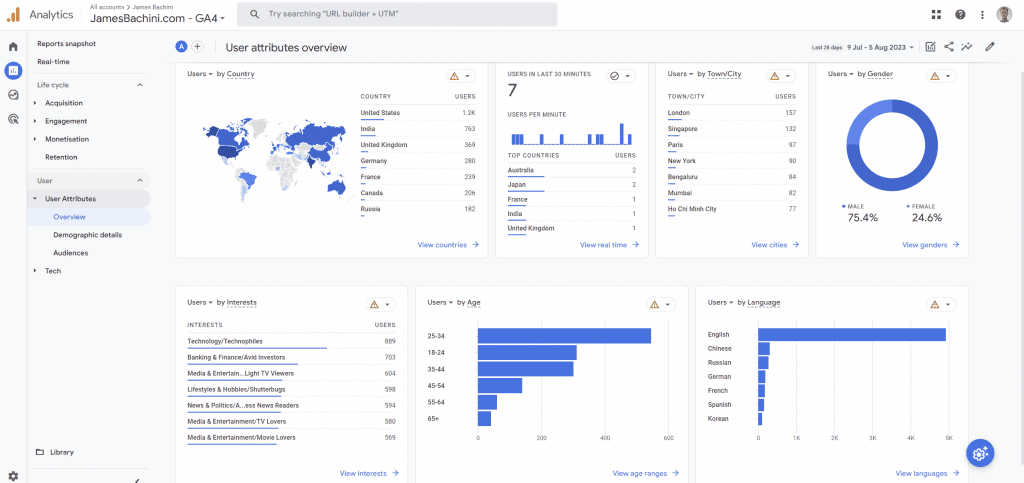The image size is (1024, 483).
Task: Open the Users metric dropdown on Language card
Action: point(721,303)
